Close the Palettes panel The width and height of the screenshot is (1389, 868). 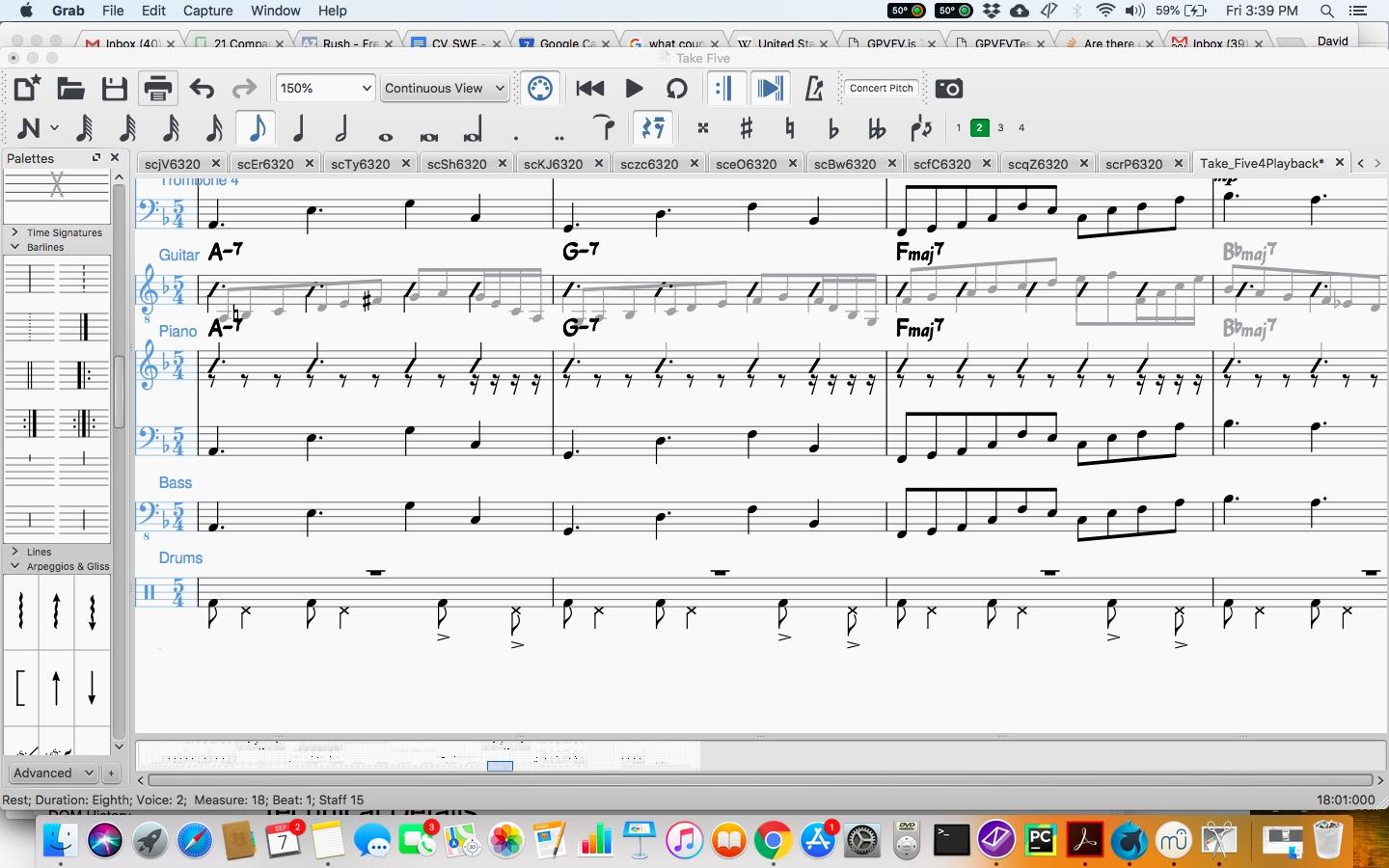115,157
